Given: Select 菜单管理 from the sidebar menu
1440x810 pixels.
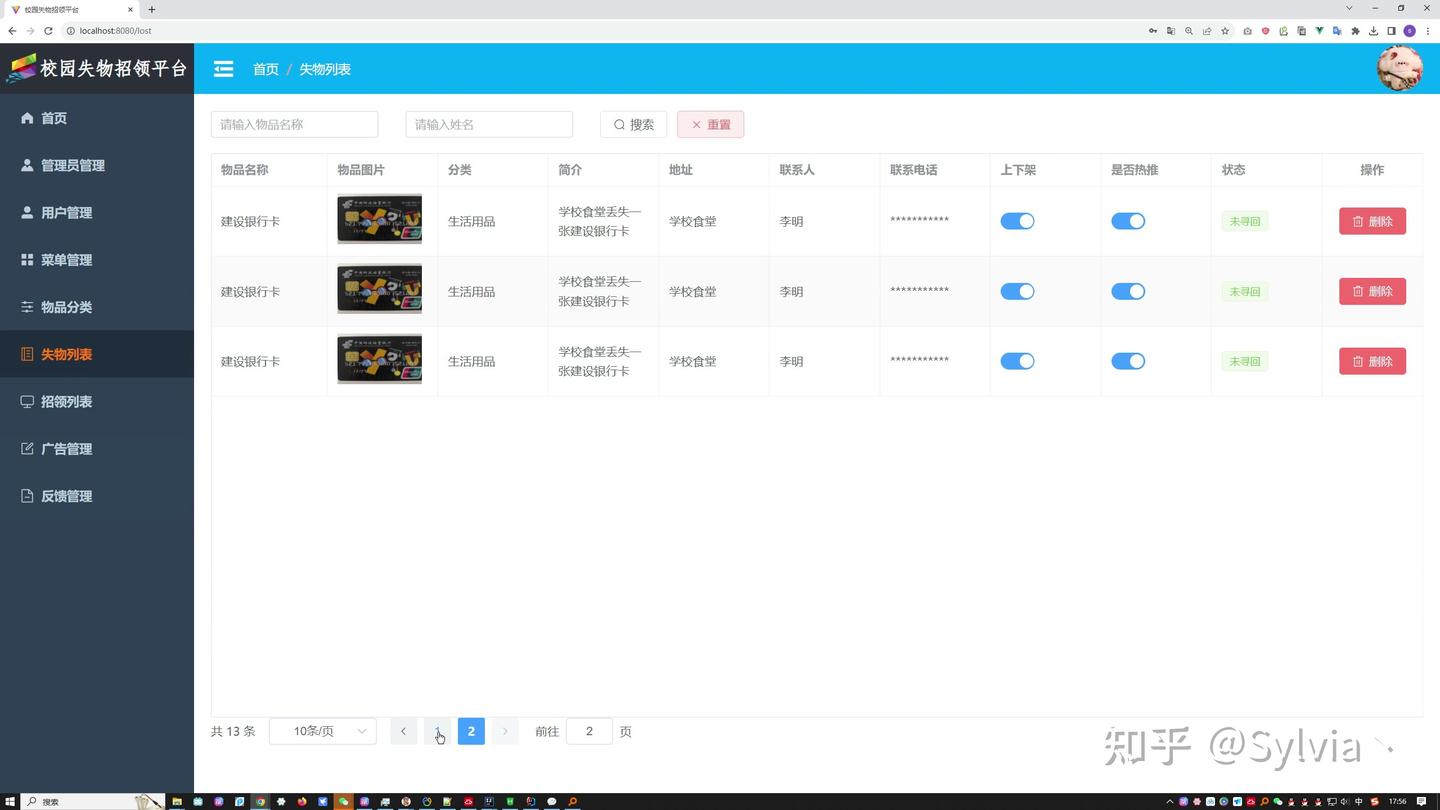Looking at the screenshot, I should coord(67,259).
